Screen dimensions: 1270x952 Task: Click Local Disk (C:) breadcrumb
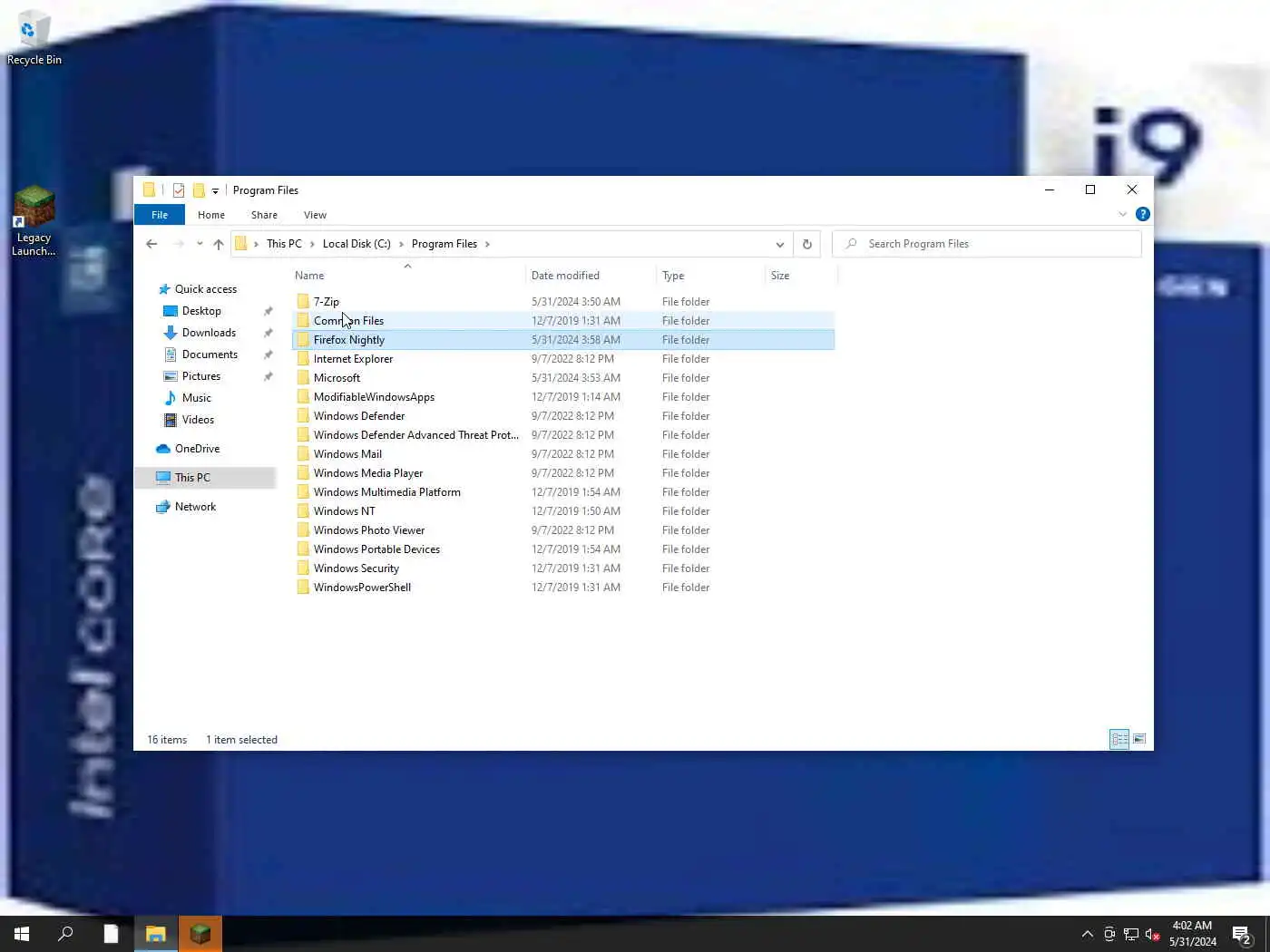point(357,244)
